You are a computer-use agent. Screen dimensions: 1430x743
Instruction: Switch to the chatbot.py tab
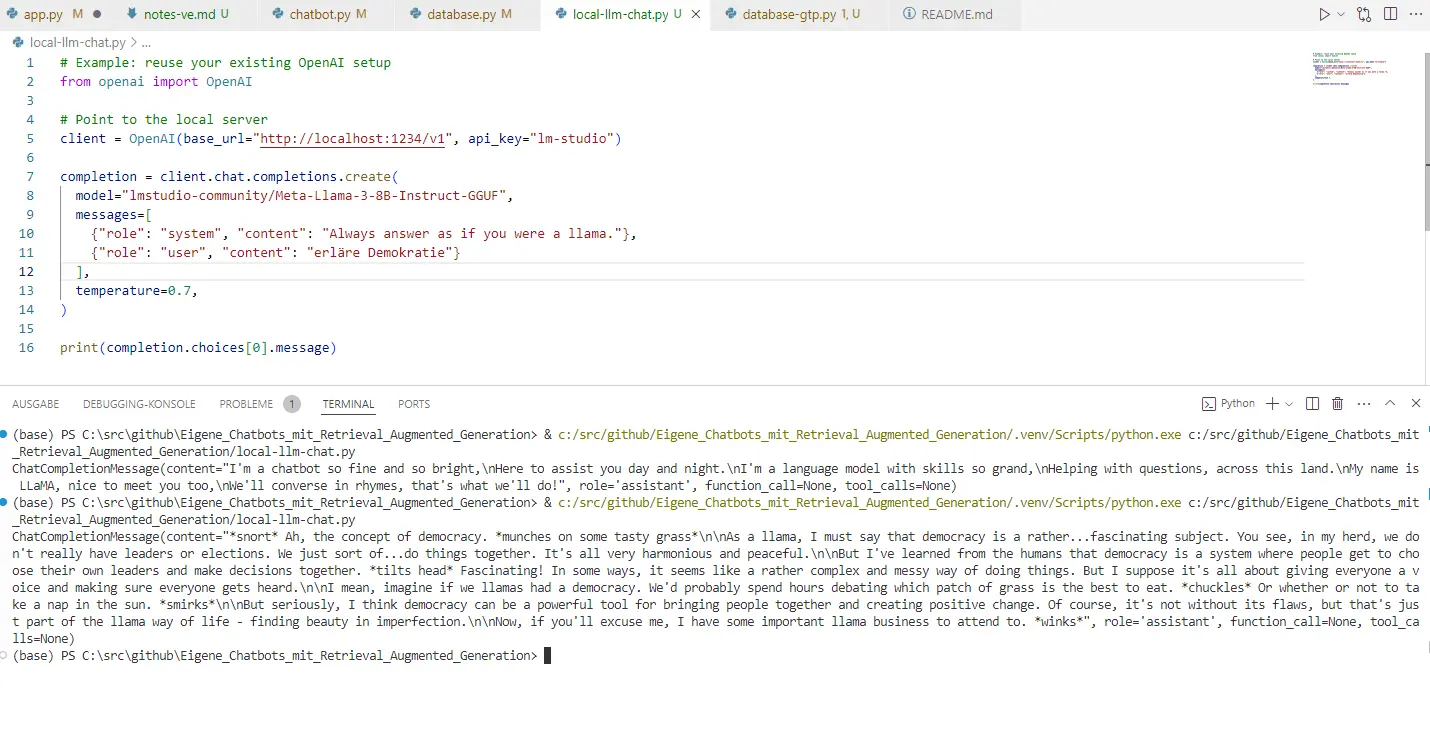[318, 15]
